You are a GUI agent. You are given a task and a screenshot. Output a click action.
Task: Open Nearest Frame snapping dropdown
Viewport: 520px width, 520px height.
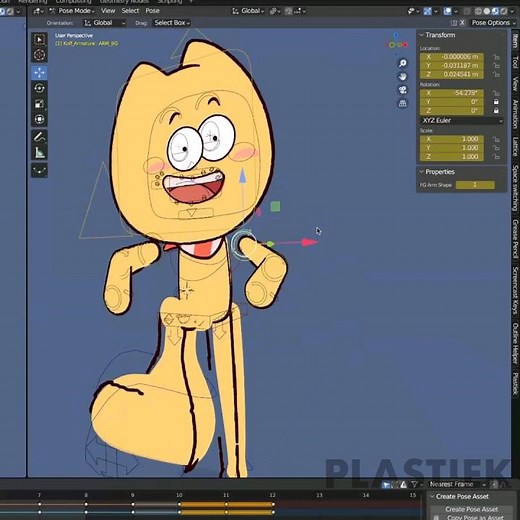tap(457, 484)
